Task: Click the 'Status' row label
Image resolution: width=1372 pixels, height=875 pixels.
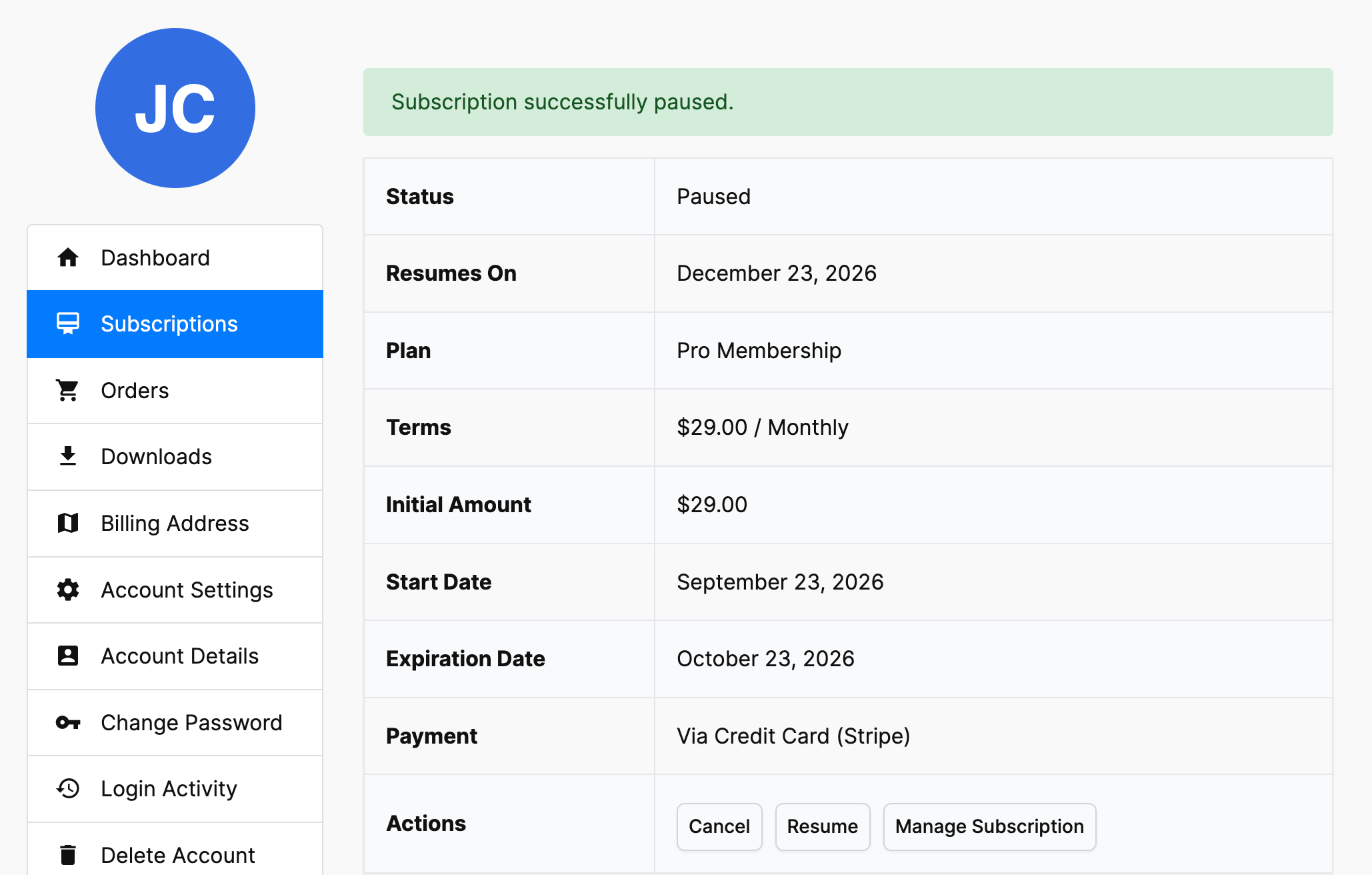Action: point(420,197)
